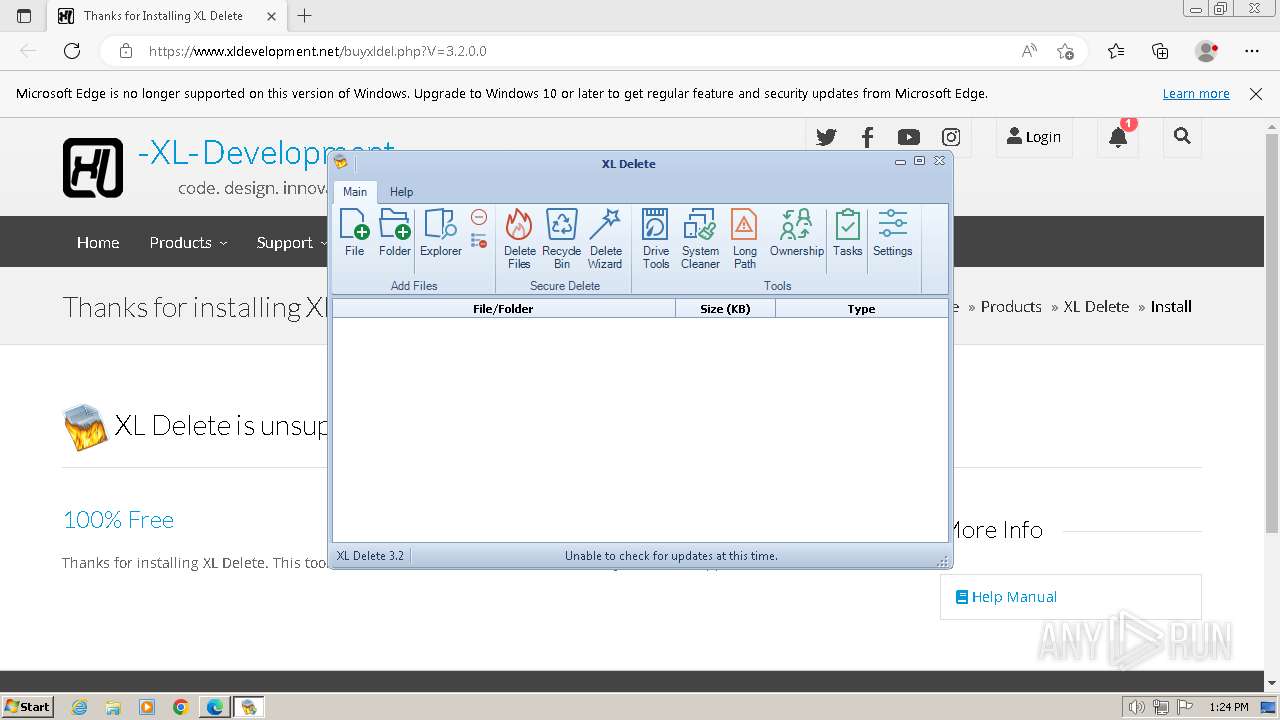
Task: Open the Products breadcrumb link
Action: click(x=1011, y=307)
